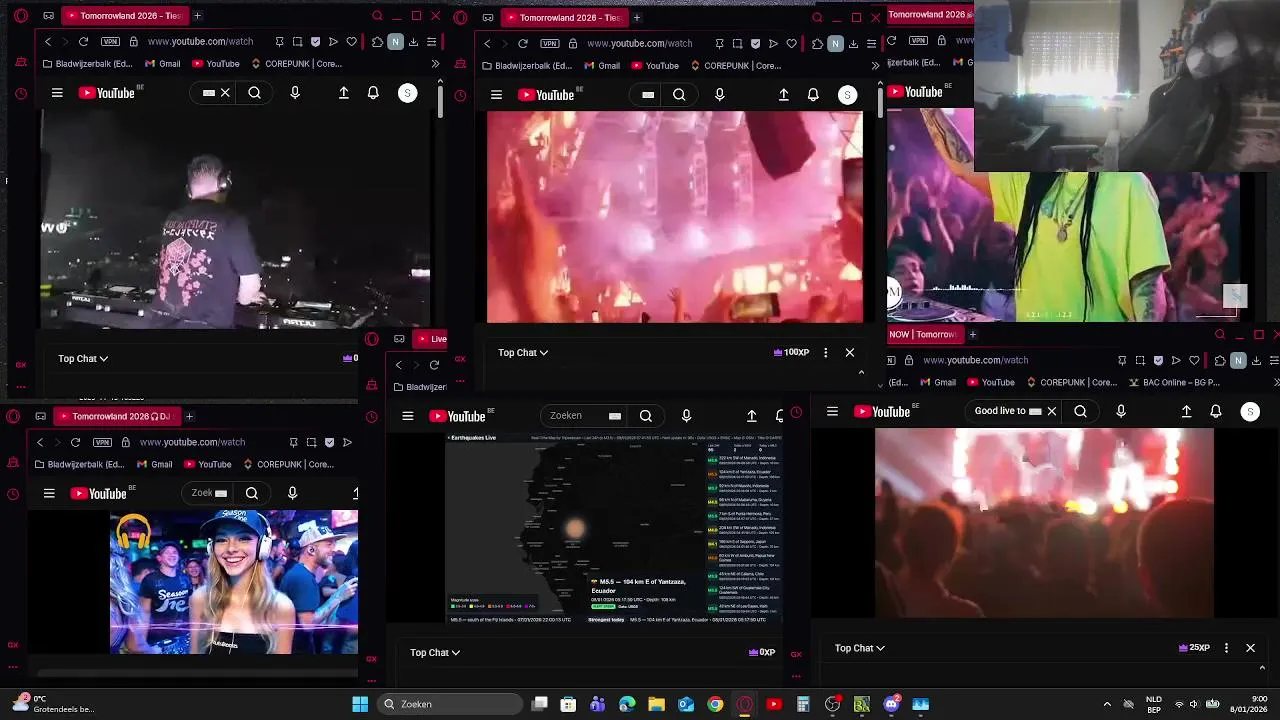
Task: Toggle VPN badge in pink-stage video window
Action: pyautogui.click(x=550, y=43)
